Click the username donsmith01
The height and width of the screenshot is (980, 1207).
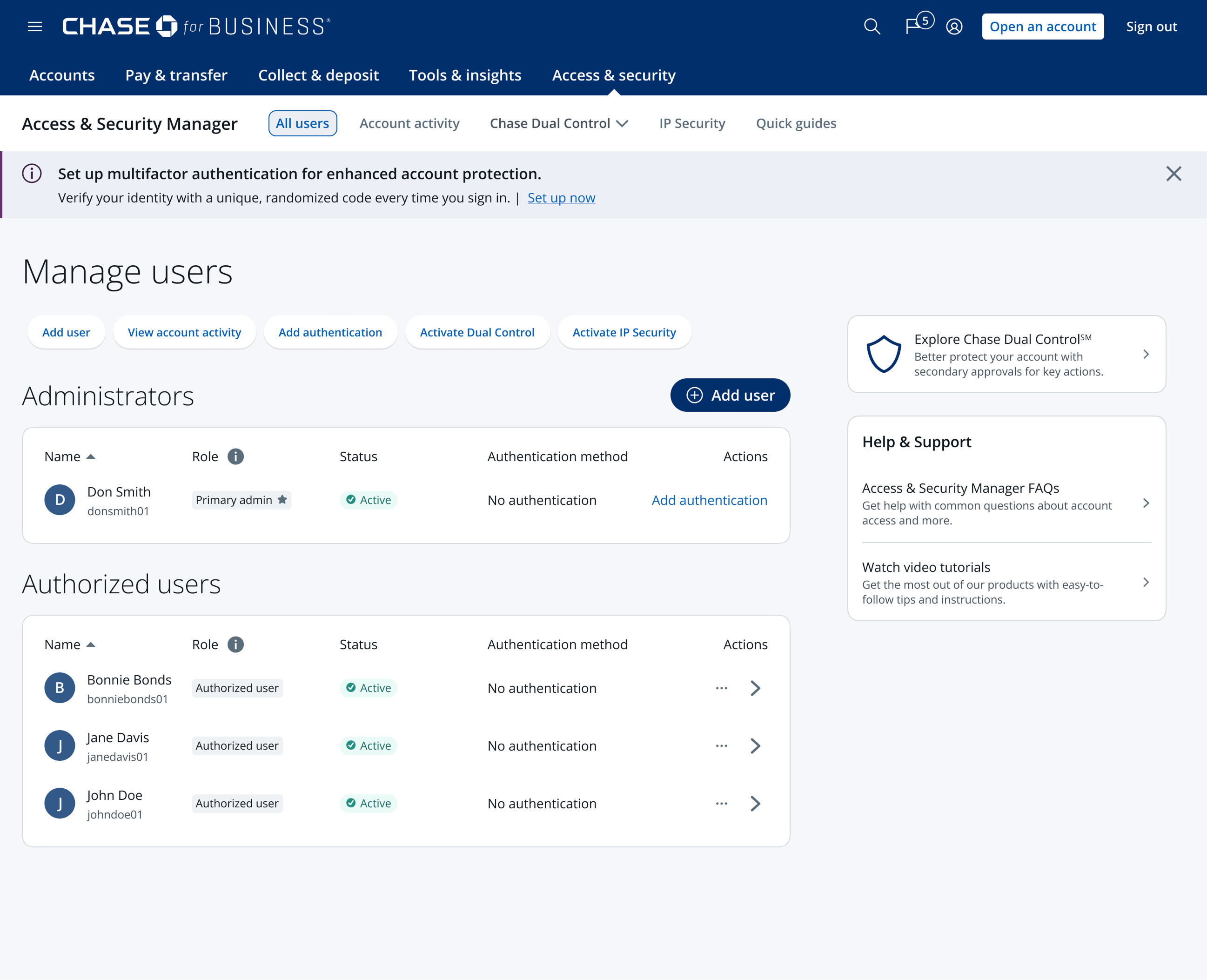tap(118, 511)
